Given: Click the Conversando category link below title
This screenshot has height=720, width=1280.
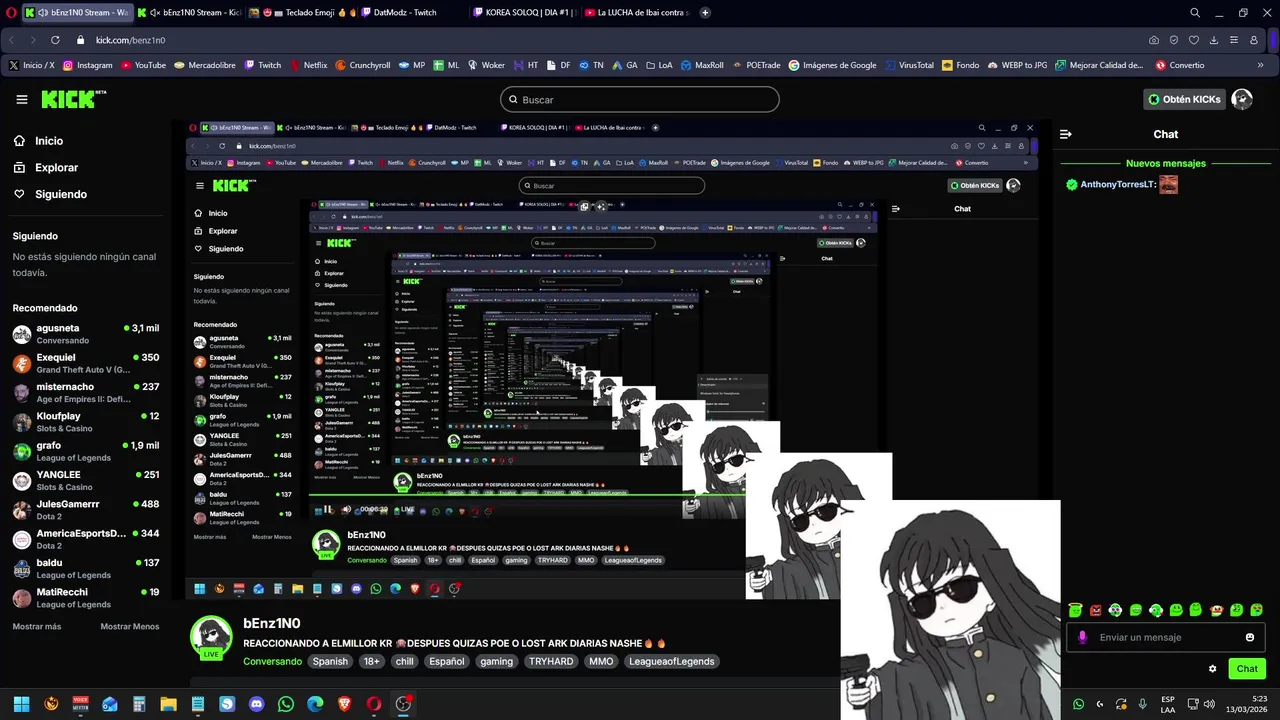Looking at the screenshot, I should pyautogui.click(x=272, y=661).
